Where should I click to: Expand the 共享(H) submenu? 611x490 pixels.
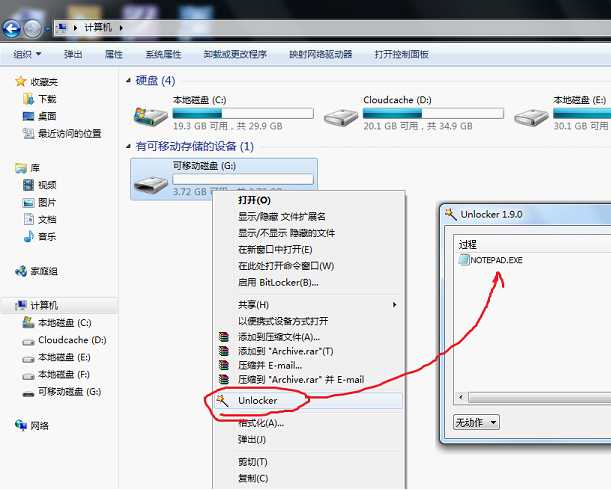[307, 305]
